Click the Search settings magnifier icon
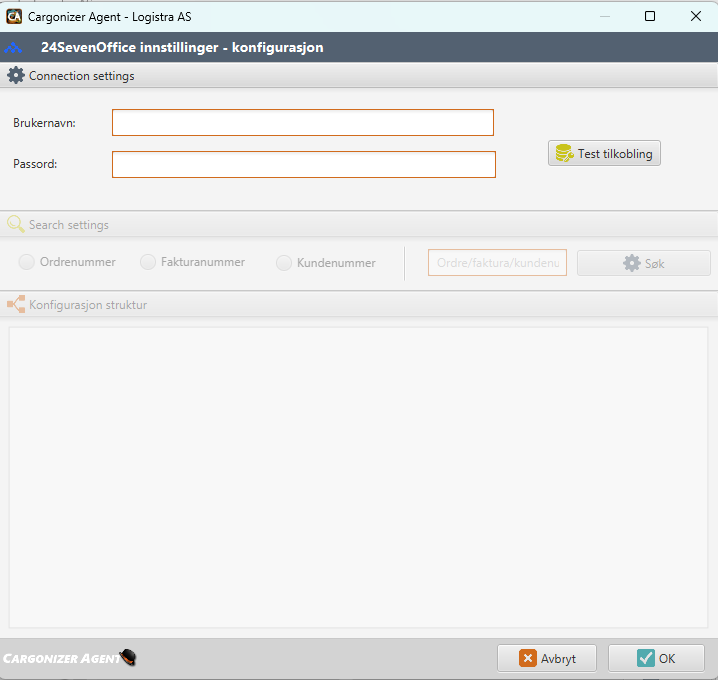 pos(16,224)
